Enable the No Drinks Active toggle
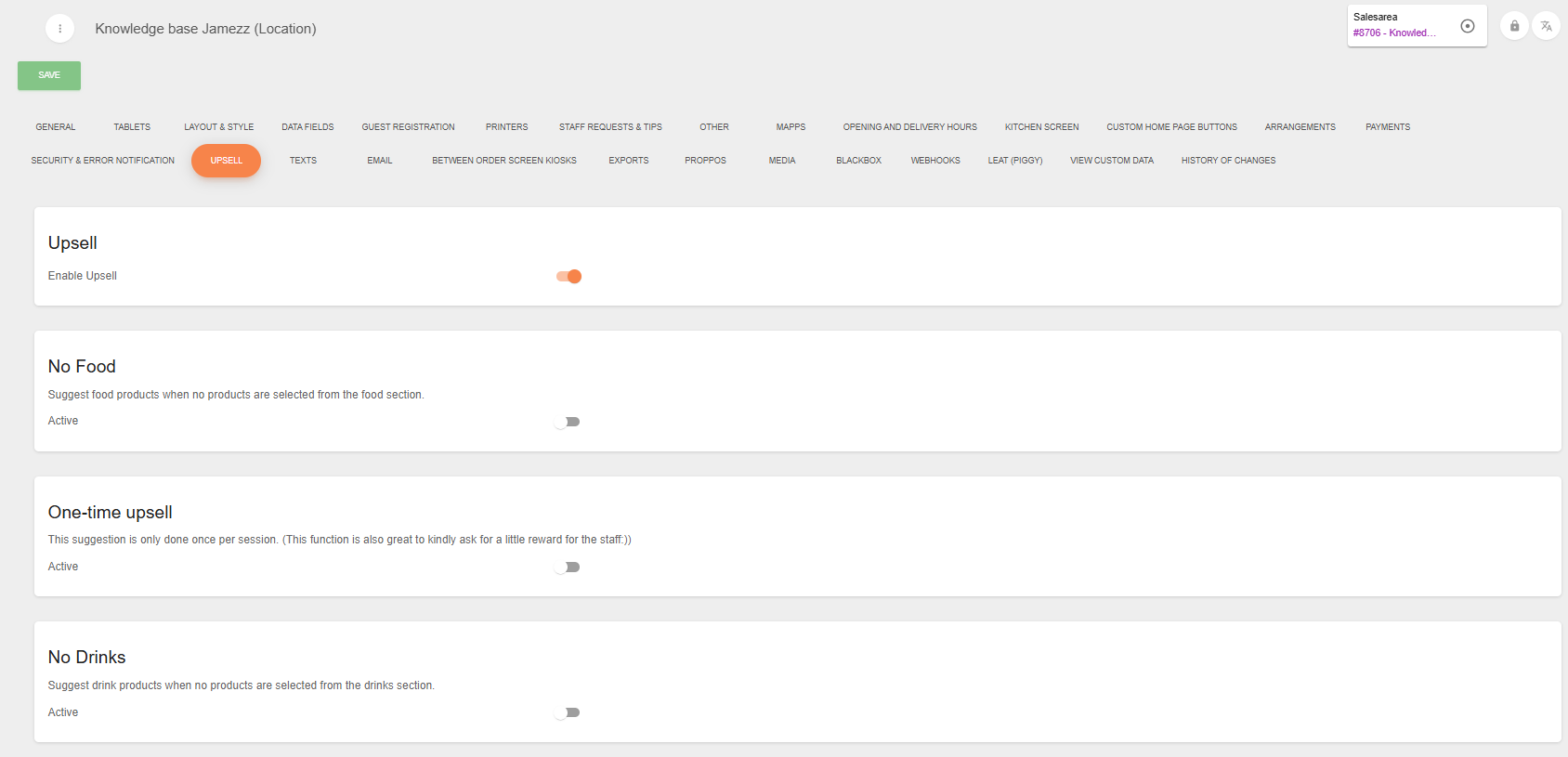The image size is (1568, 757). pyautogui.click(x=568, y=713)
